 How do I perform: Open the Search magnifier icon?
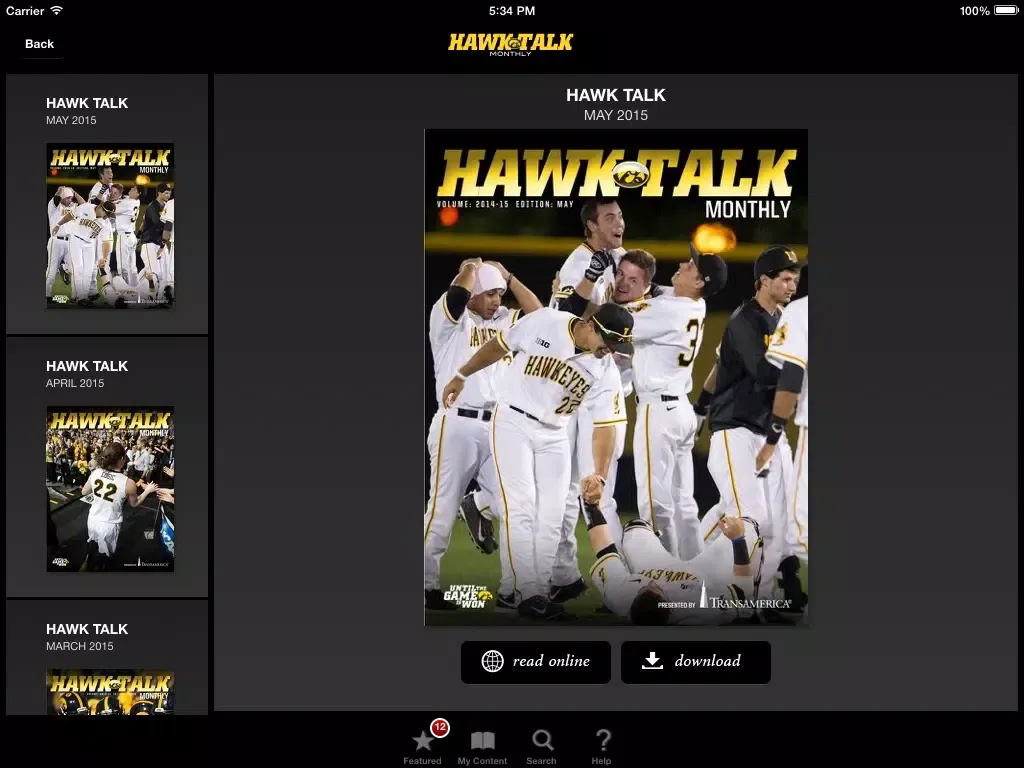coord(542,741)
